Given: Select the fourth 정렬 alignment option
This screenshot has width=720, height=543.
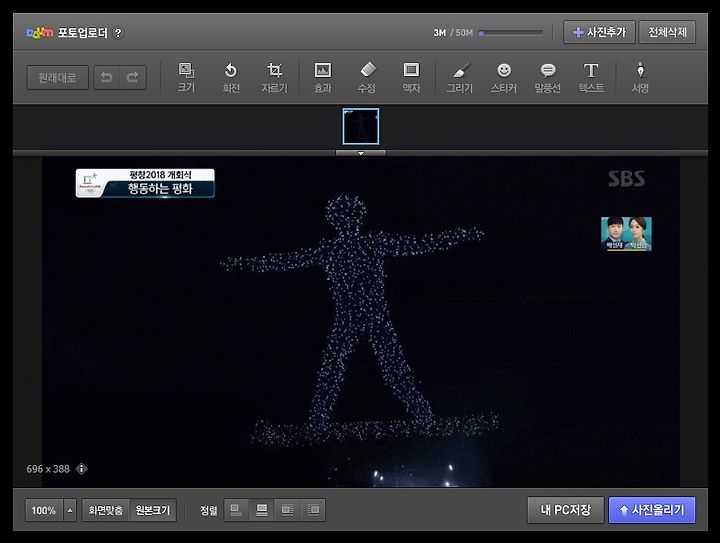Looking at the screenshot, I should (x=313, y=510).
